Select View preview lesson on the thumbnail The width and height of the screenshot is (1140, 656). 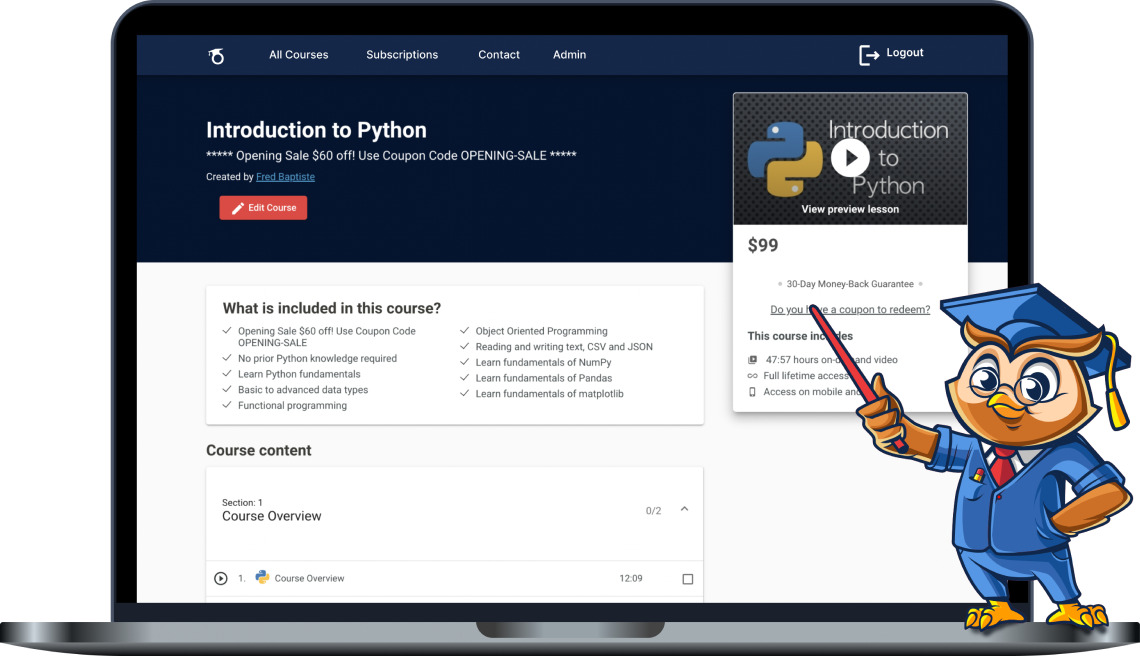[x=849, y=209]
